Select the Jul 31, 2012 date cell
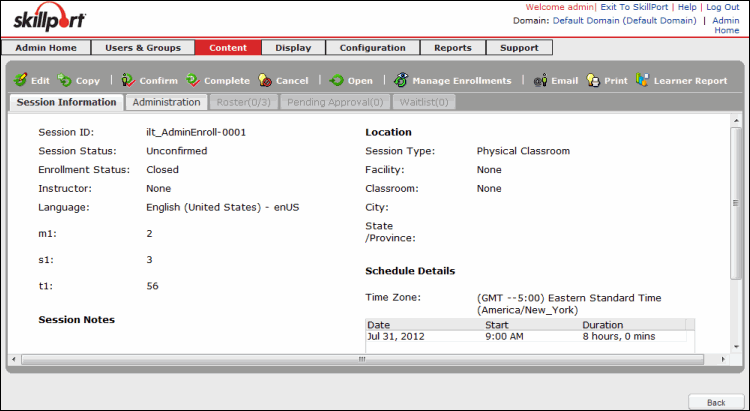This screenshot has width=750, height=411. [396, 336]
